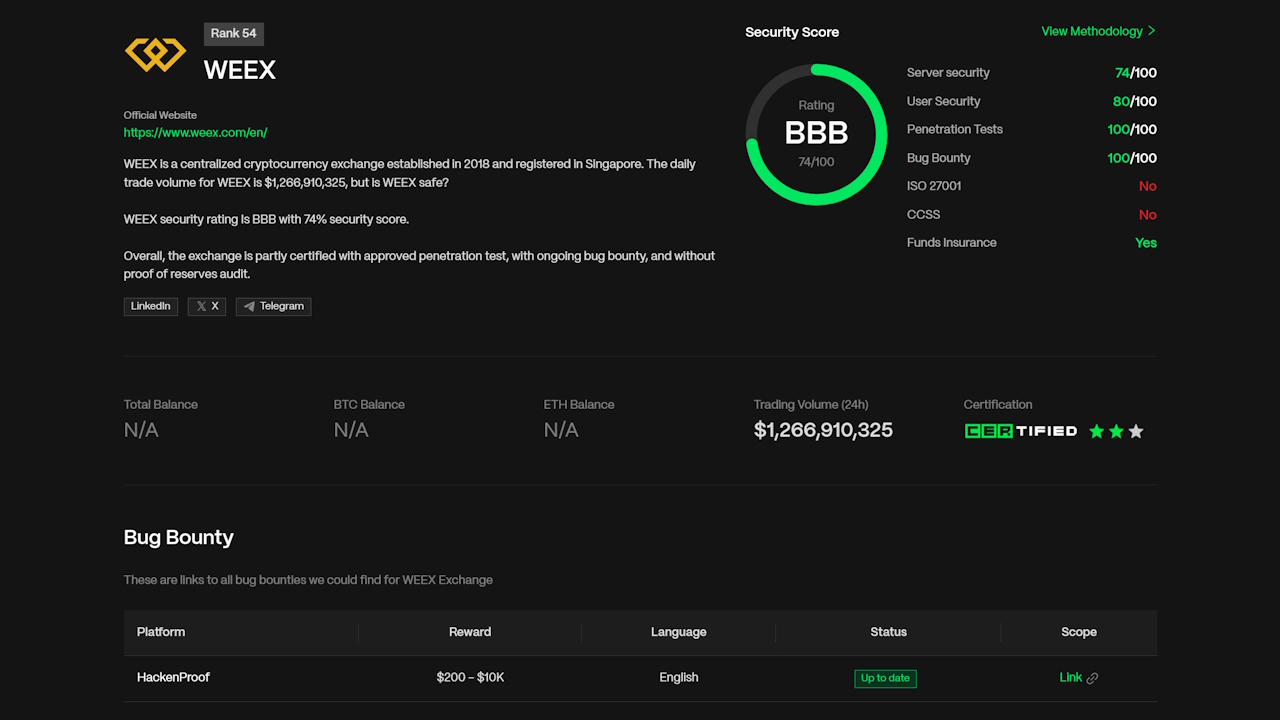Select the Platform column header
This screenshot has width=1280, height=720.
coord(161,632)
